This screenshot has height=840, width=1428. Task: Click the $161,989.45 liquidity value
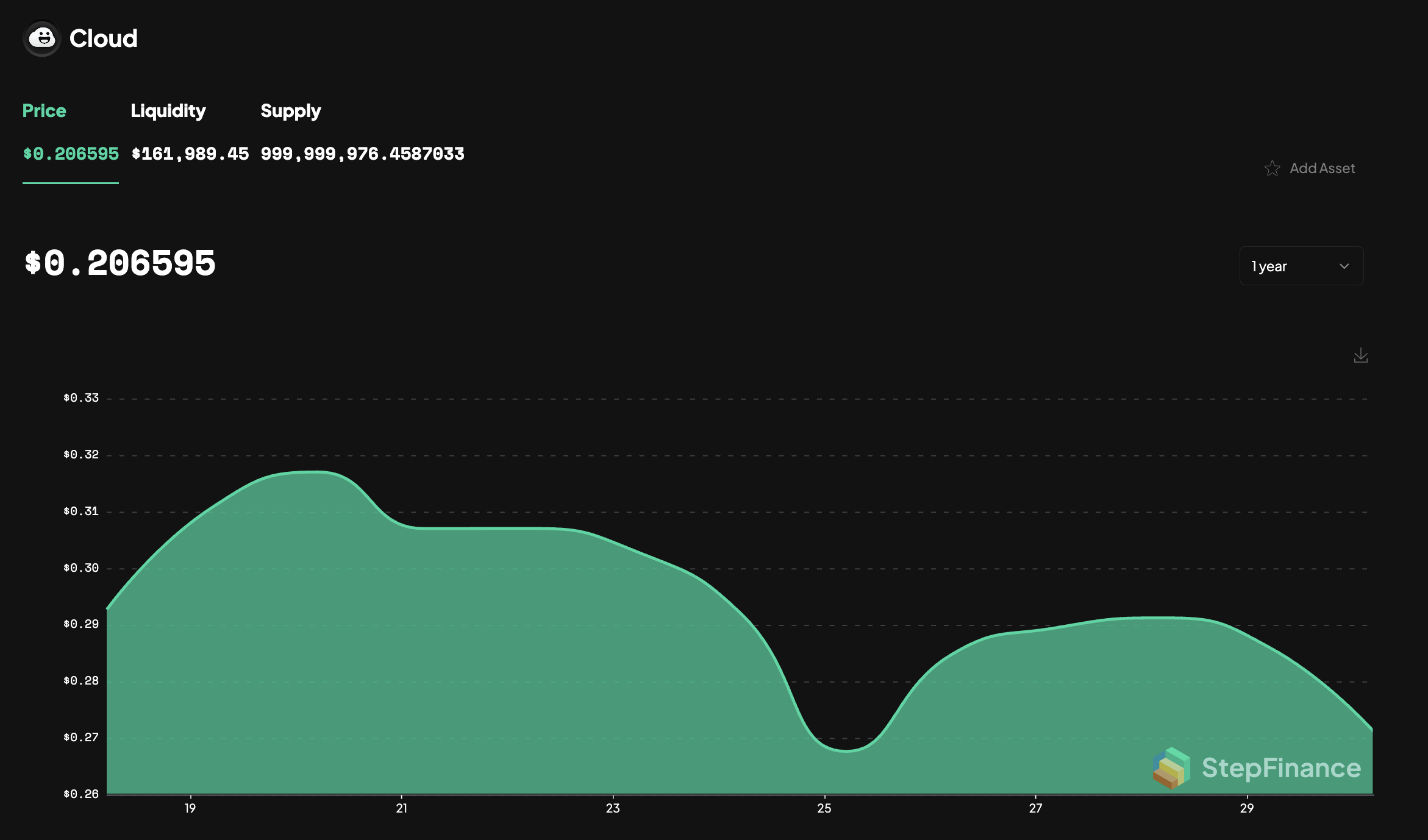(x=190, y=154)
